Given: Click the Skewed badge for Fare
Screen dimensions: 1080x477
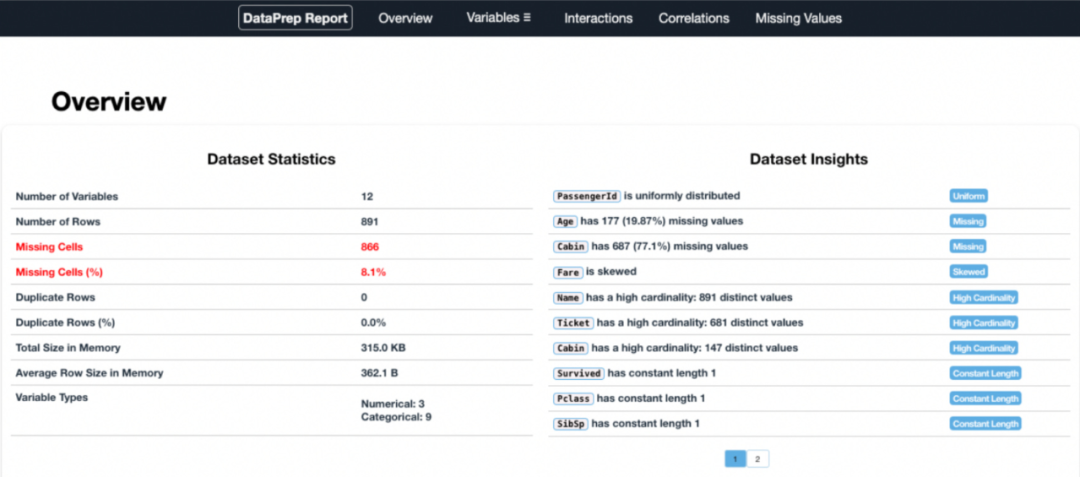Looking at the screenshot, I should click(x=968, y=272).
